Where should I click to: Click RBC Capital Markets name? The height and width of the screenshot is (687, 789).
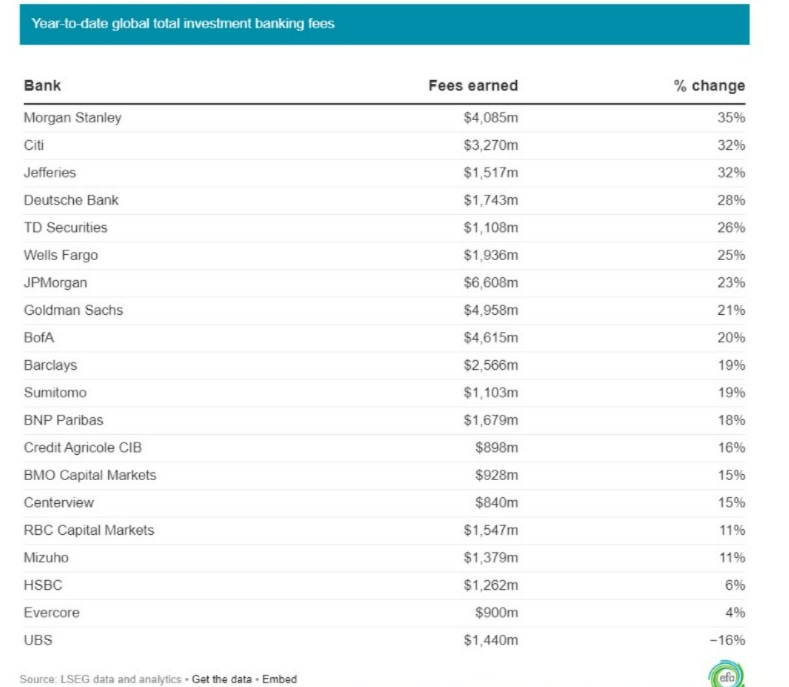[x=89, y=530]
